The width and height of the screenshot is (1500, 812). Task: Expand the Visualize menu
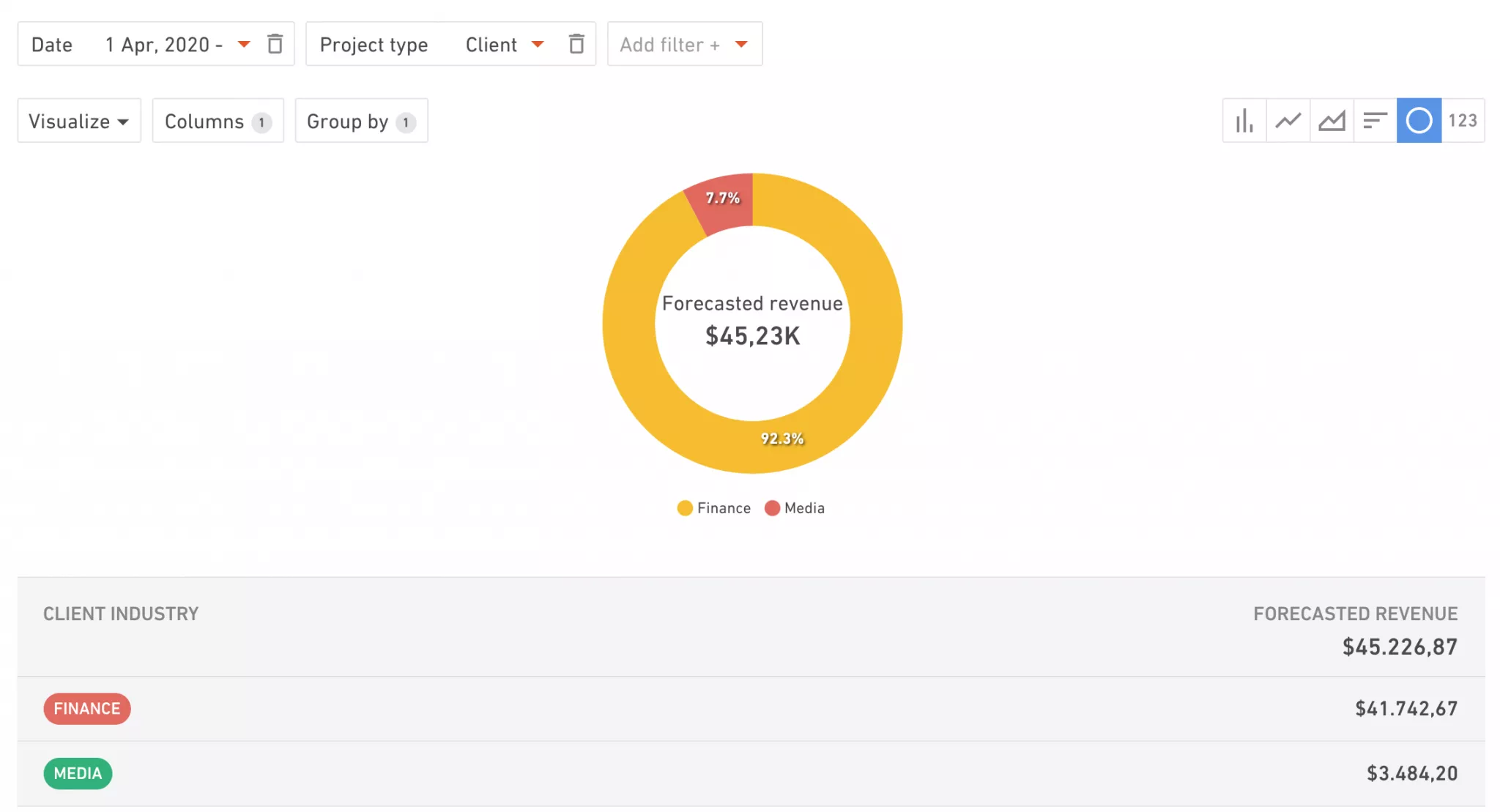[x=79, y=121]
